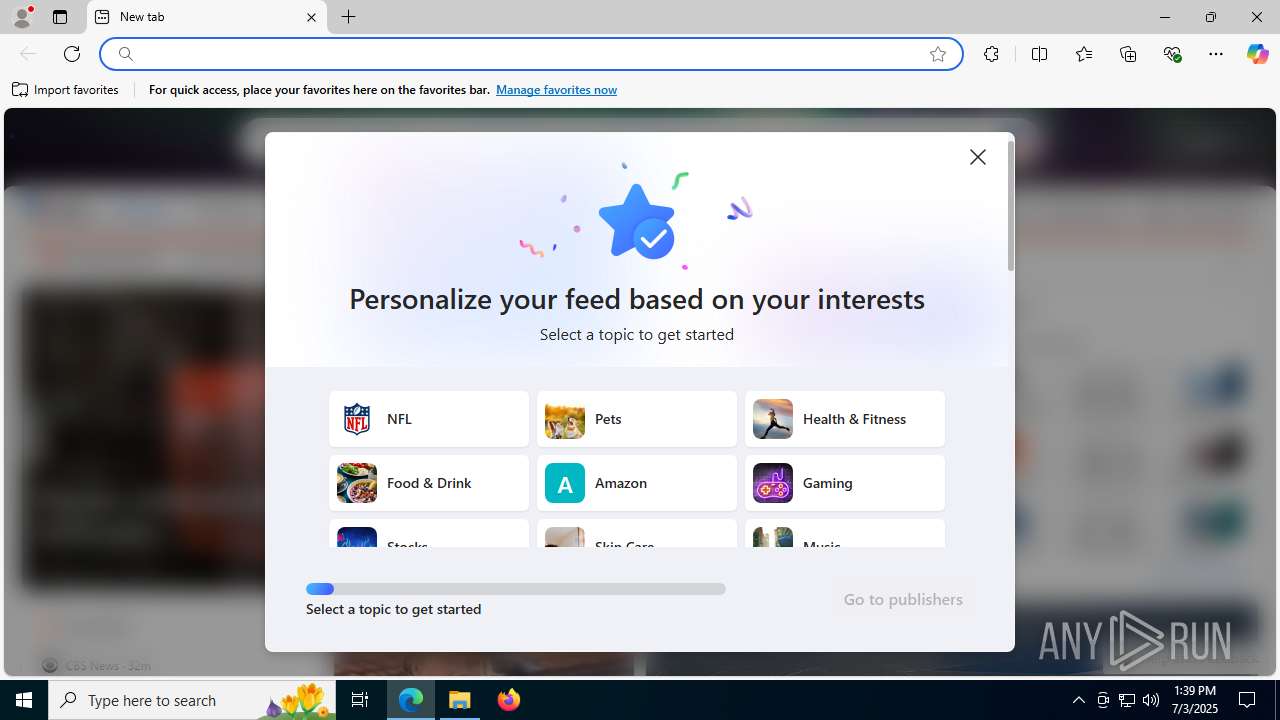Open Browser essentials heart icon
Screen dimensions: 1280x720
pyautogui.click(x=1172, y=54)
